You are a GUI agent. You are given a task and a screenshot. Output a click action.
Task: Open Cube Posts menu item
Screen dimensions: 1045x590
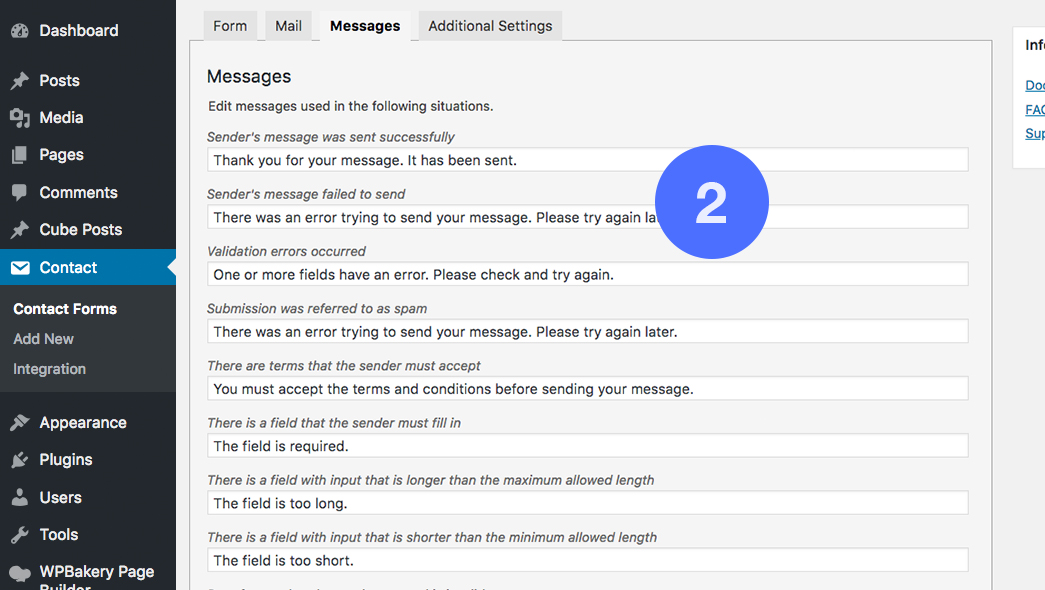(x=80, y=230)
